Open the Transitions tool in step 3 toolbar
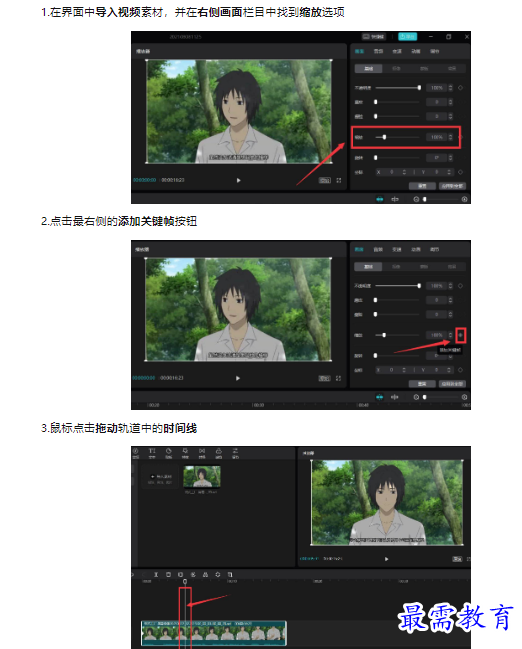Screen dimensions: 522x649 202,453
